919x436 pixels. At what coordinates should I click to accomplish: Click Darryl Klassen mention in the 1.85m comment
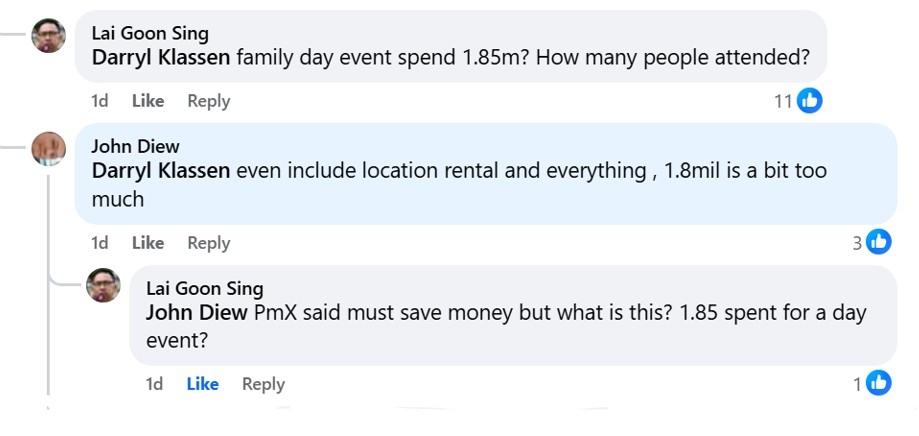161,57
